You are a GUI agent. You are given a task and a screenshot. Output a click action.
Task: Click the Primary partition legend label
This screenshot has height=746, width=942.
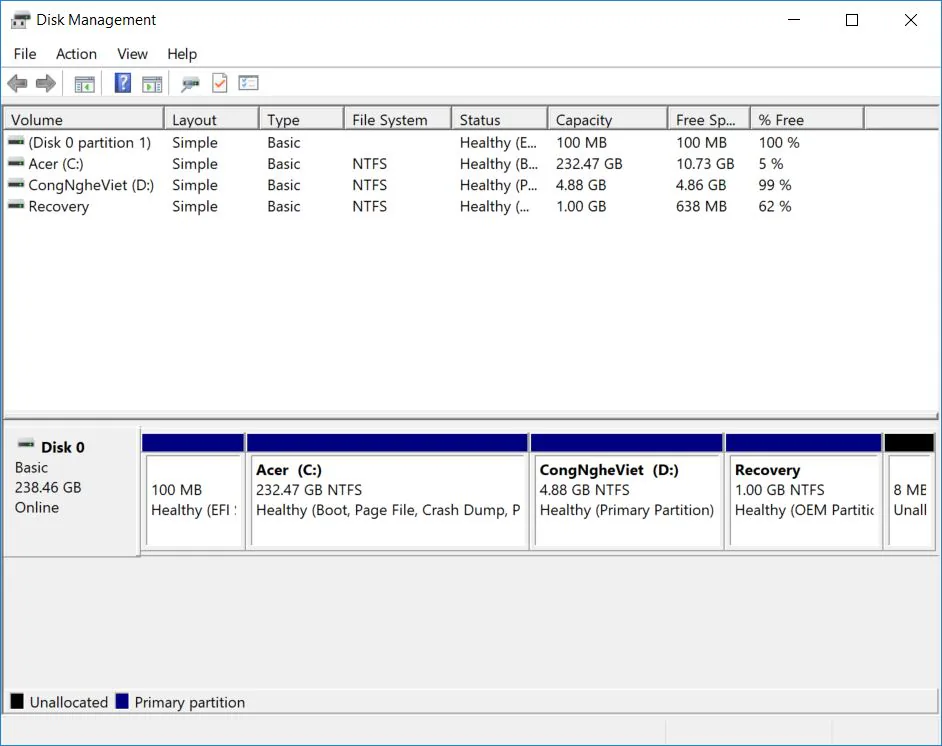(x=190, y=702)
